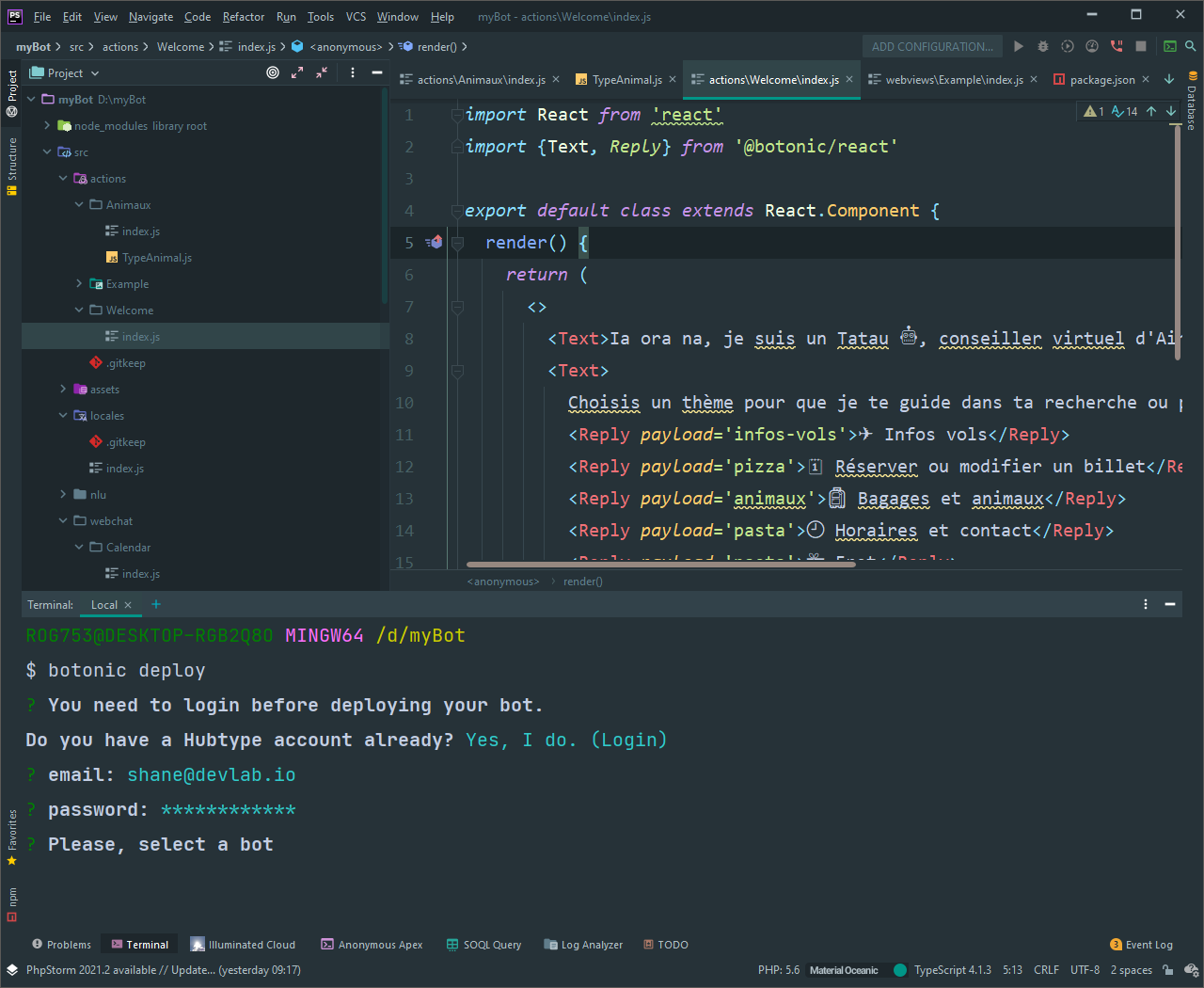Expand all in Project panel

click(x=296, y=72)
